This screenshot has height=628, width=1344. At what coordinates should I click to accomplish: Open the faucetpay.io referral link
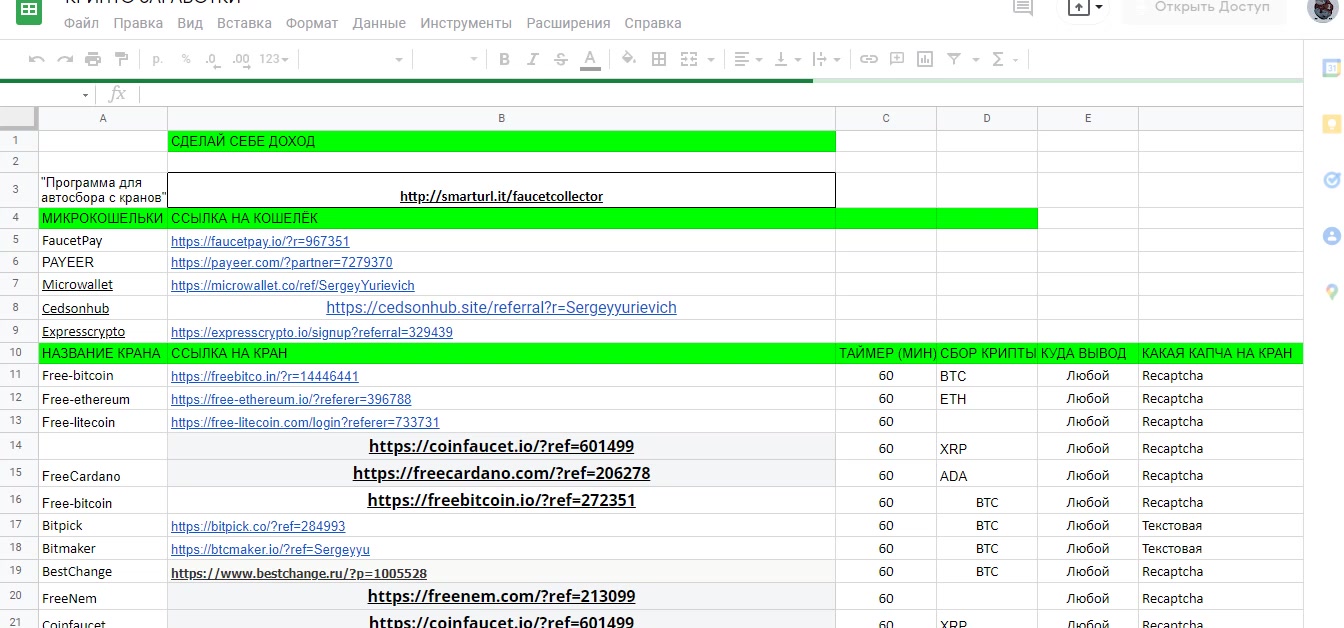pos(260,241)
